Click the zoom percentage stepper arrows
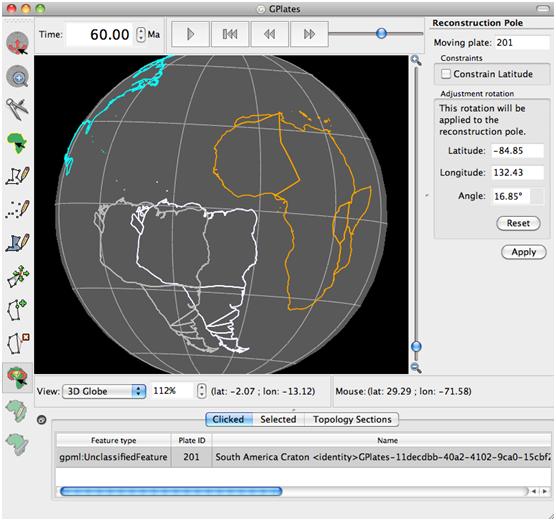Image resolution: width=556 pixels, height=521 pixels. click(x=201, y=391)
